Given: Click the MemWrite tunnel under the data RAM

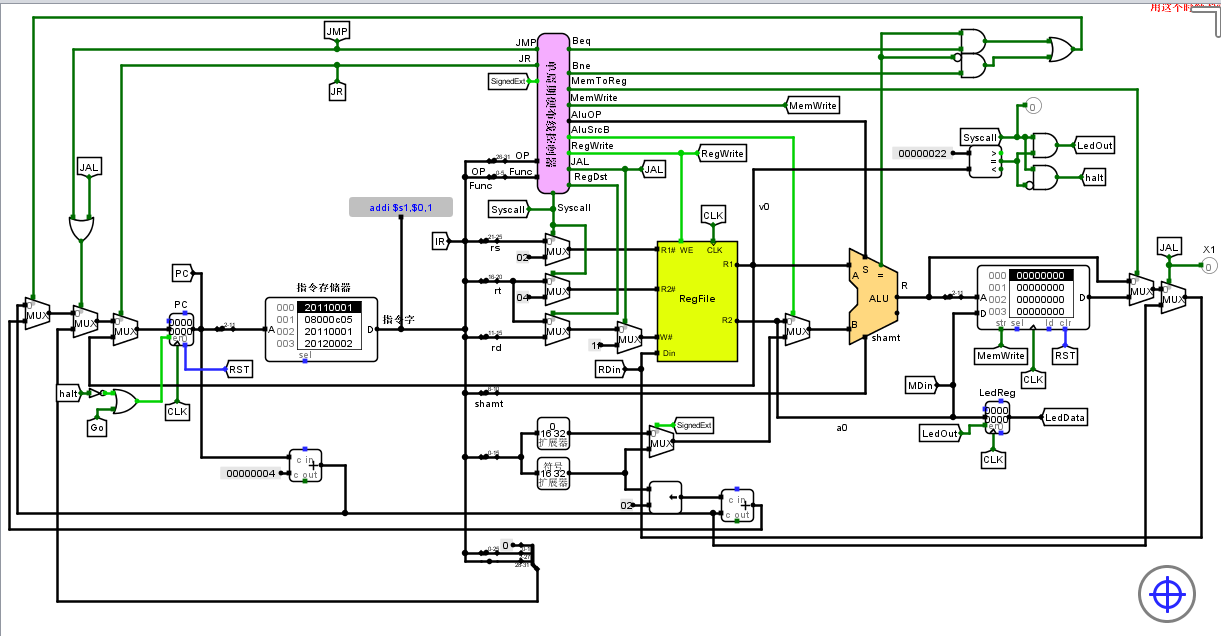Looking at the screenshot, I should 1000,355.
